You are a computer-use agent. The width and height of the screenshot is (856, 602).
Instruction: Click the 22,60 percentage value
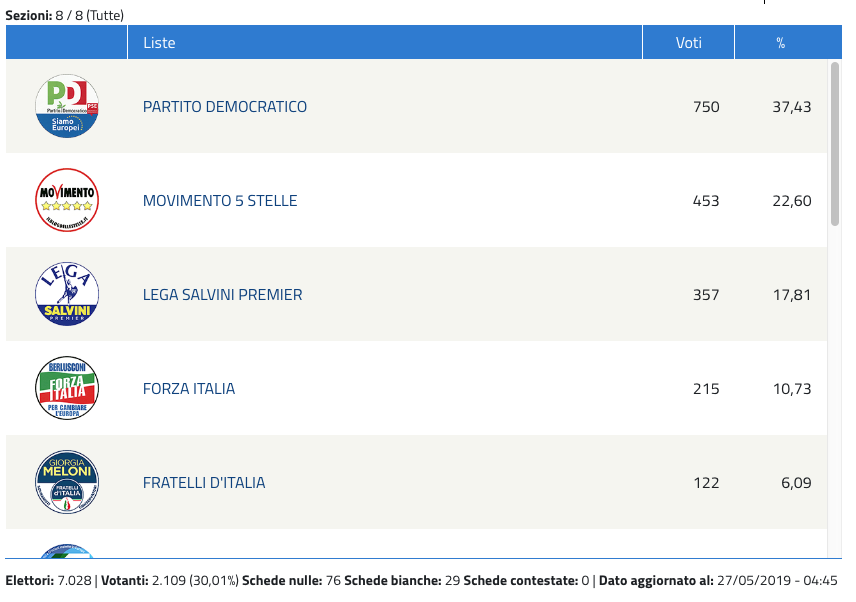(792, 200)
